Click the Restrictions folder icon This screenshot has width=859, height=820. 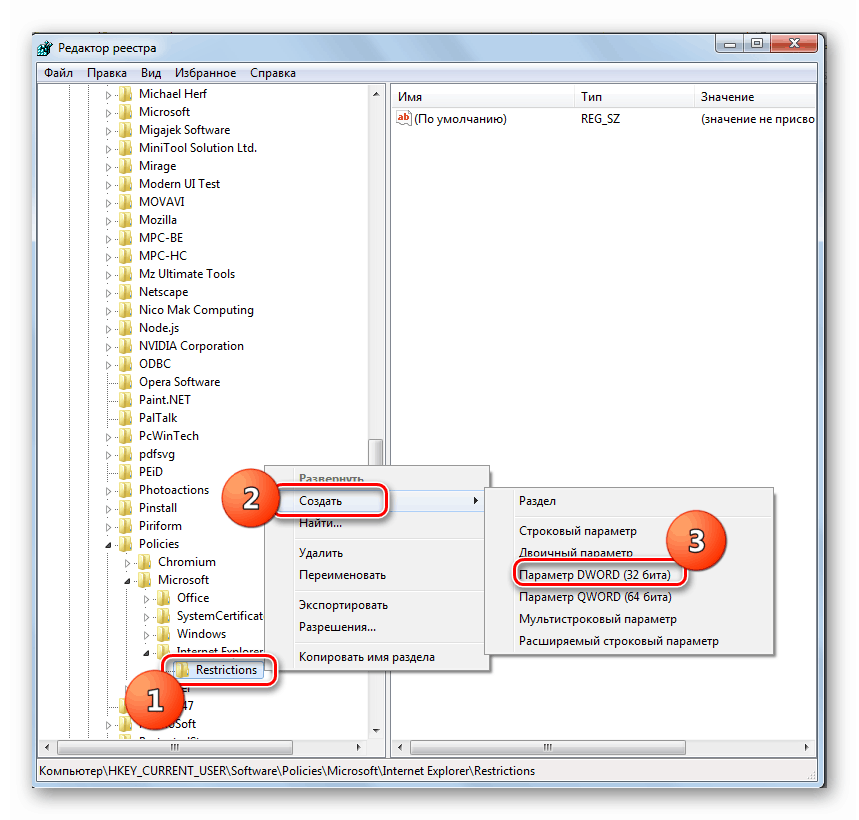182,670
